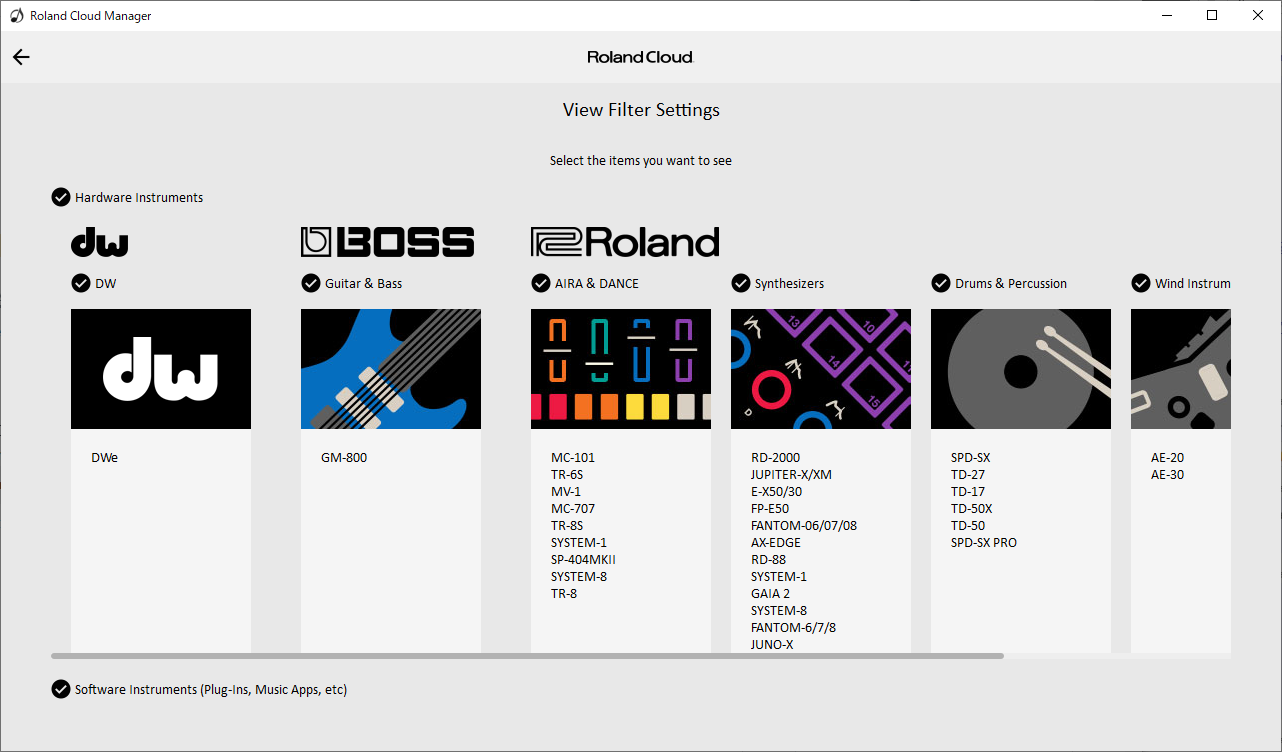The image size is (1282, 752).
Task: Click JUNO-X in the Synthesizers list
Action: (772, 645)
